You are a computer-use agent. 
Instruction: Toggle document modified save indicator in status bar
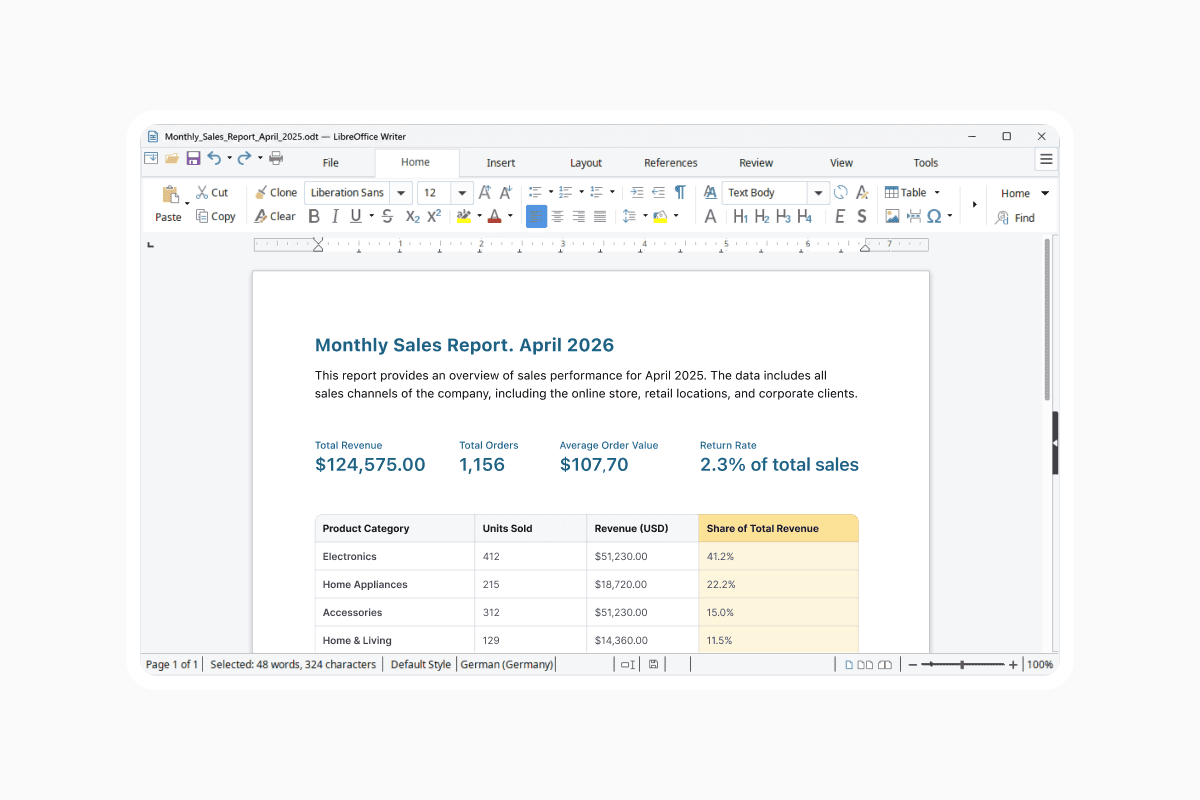tap(653, 664)
